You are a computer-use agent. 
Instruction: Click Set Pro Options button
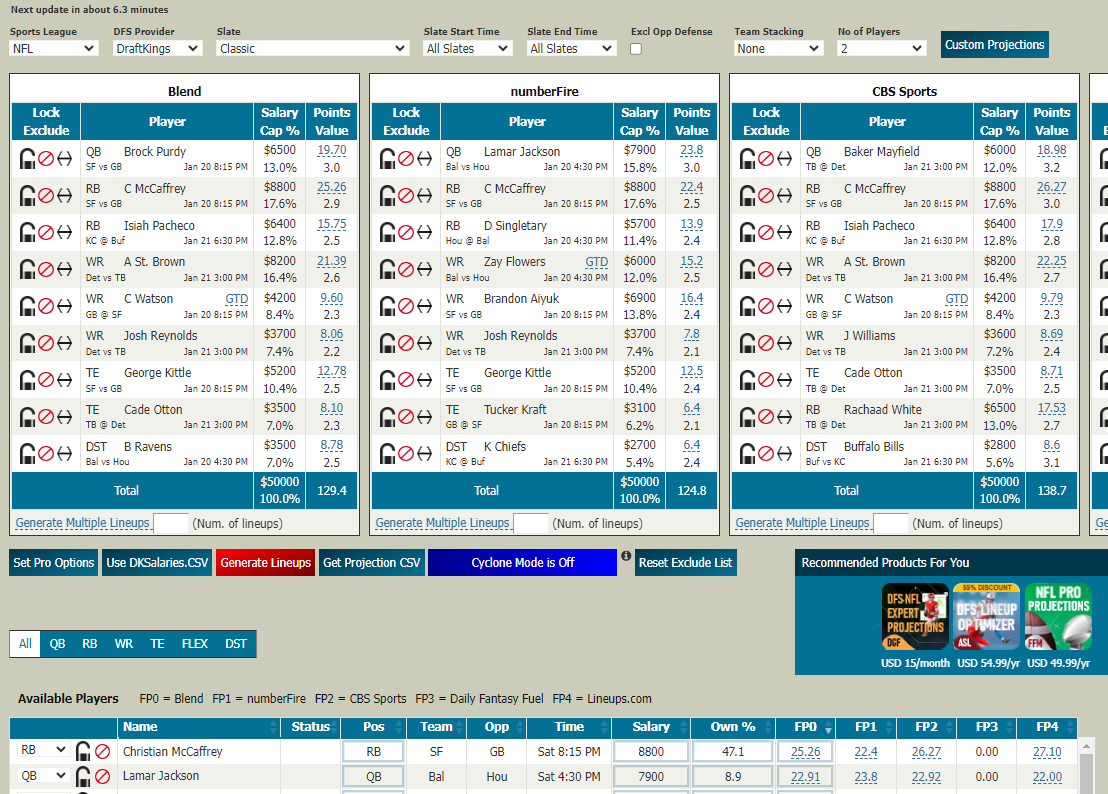(x=54, y=562)
